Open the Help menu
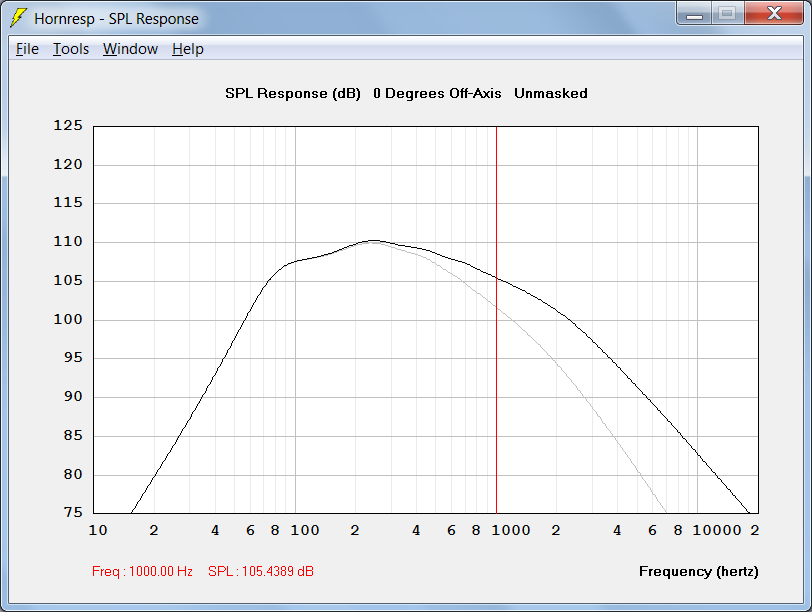This screenshot has height=612, width=812. click(x=188, y=49)
